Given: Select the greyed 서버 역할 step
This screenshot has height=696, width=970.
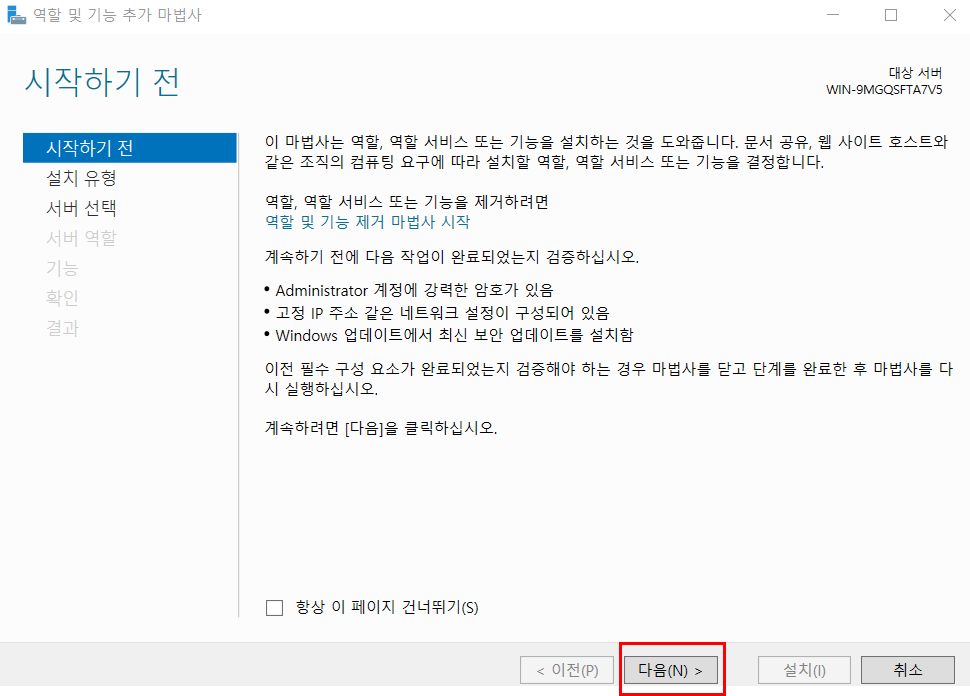Looking at the screenshot, I should click(81, 238).
